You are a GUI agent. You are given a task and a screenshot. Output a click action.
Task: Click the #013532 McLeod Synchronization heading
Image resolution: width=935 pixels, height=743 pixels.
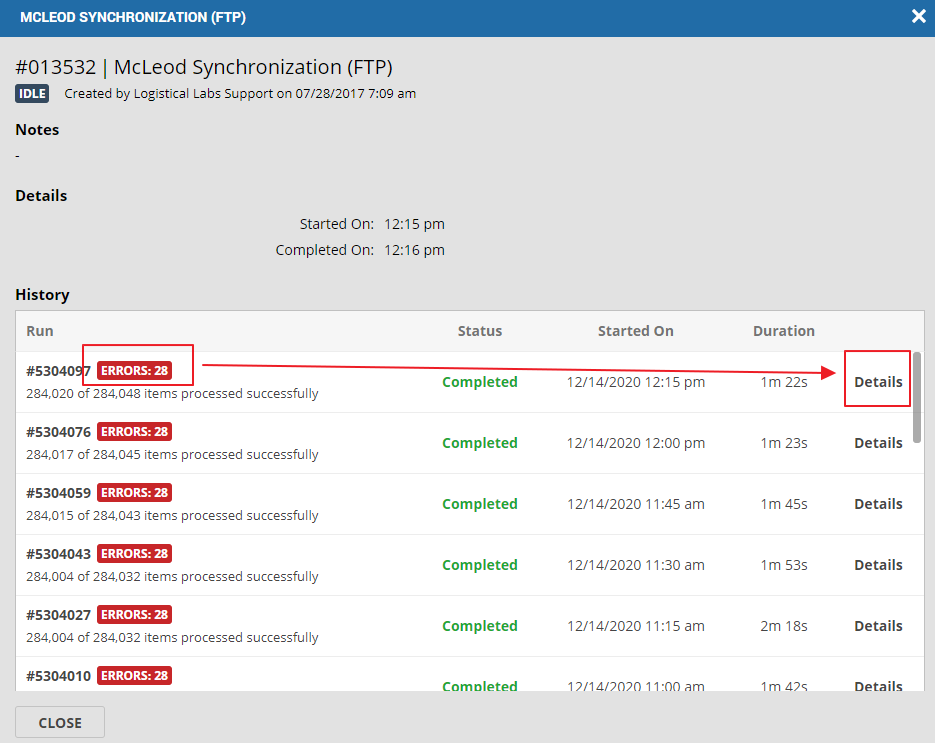[x=204, y=67]
